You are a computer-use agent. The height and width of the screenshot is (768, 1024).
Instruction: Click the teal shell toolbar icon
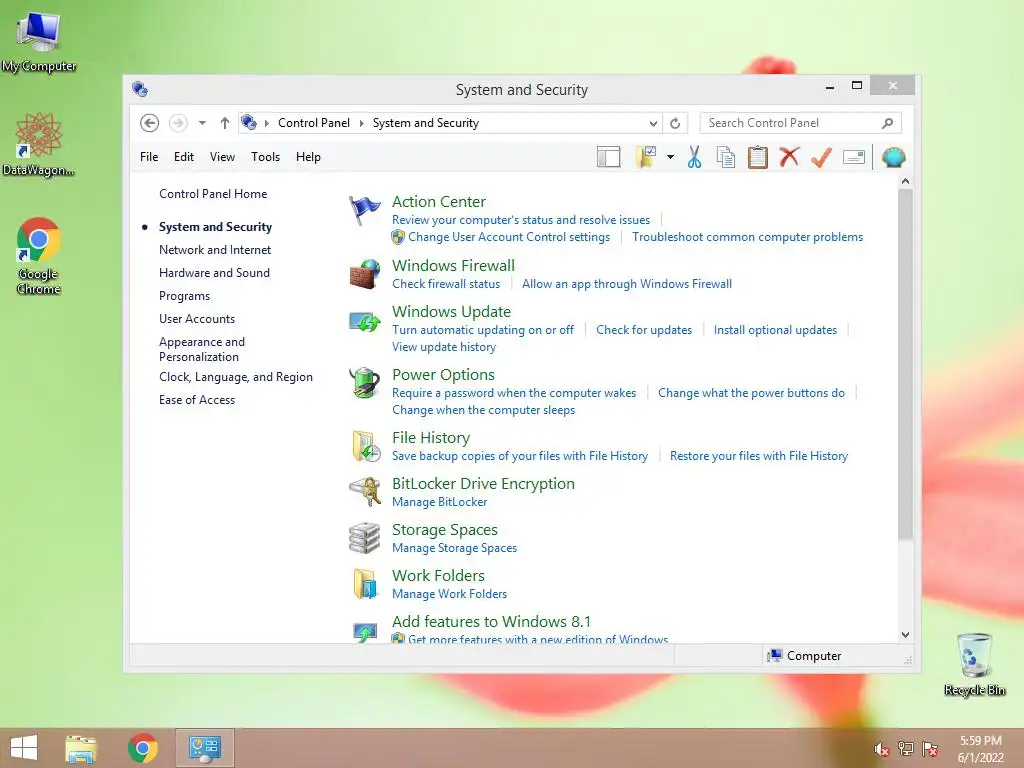pos(893,157)
